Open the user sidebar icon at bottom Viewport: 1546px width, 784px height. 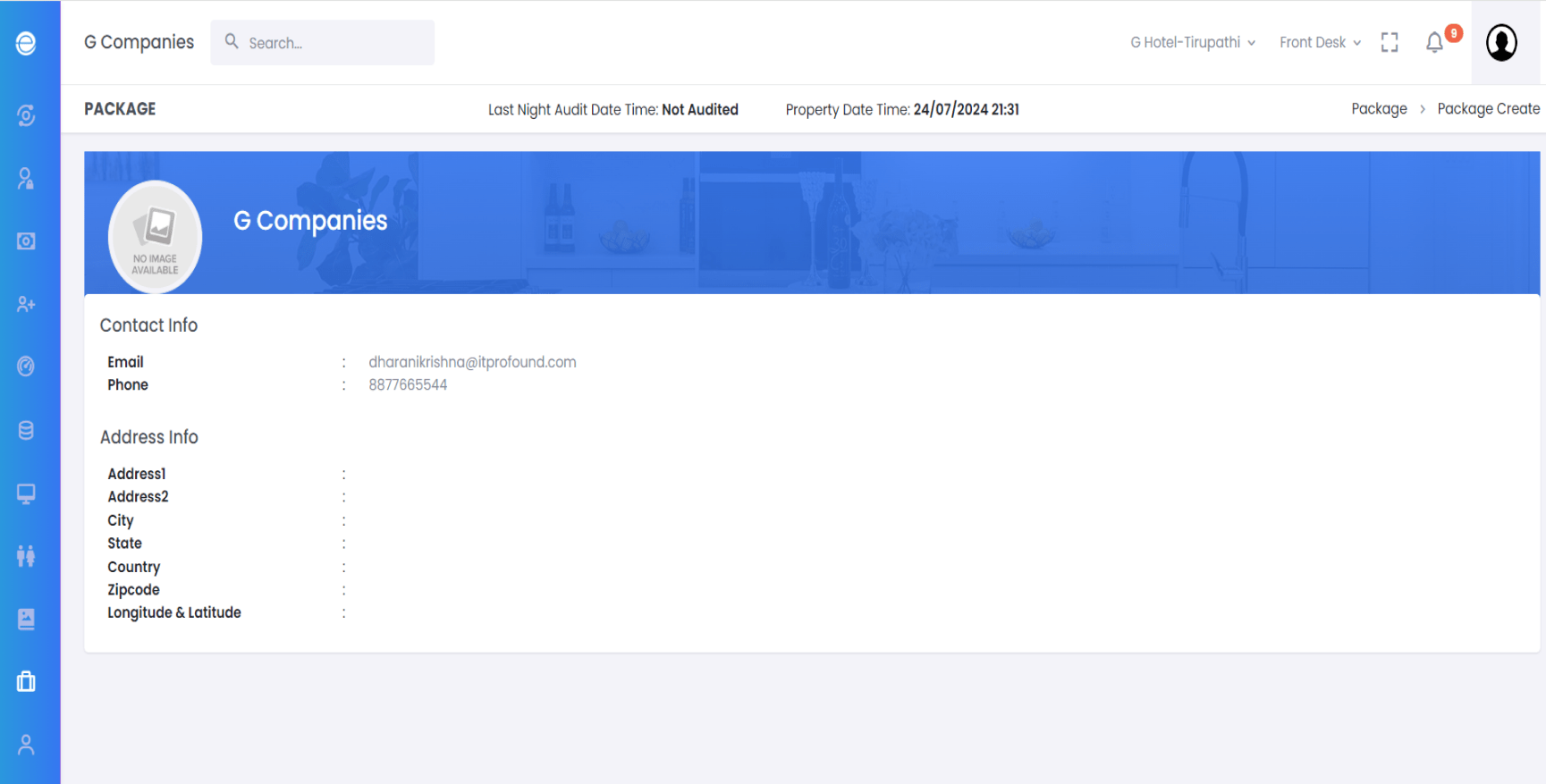26,745
